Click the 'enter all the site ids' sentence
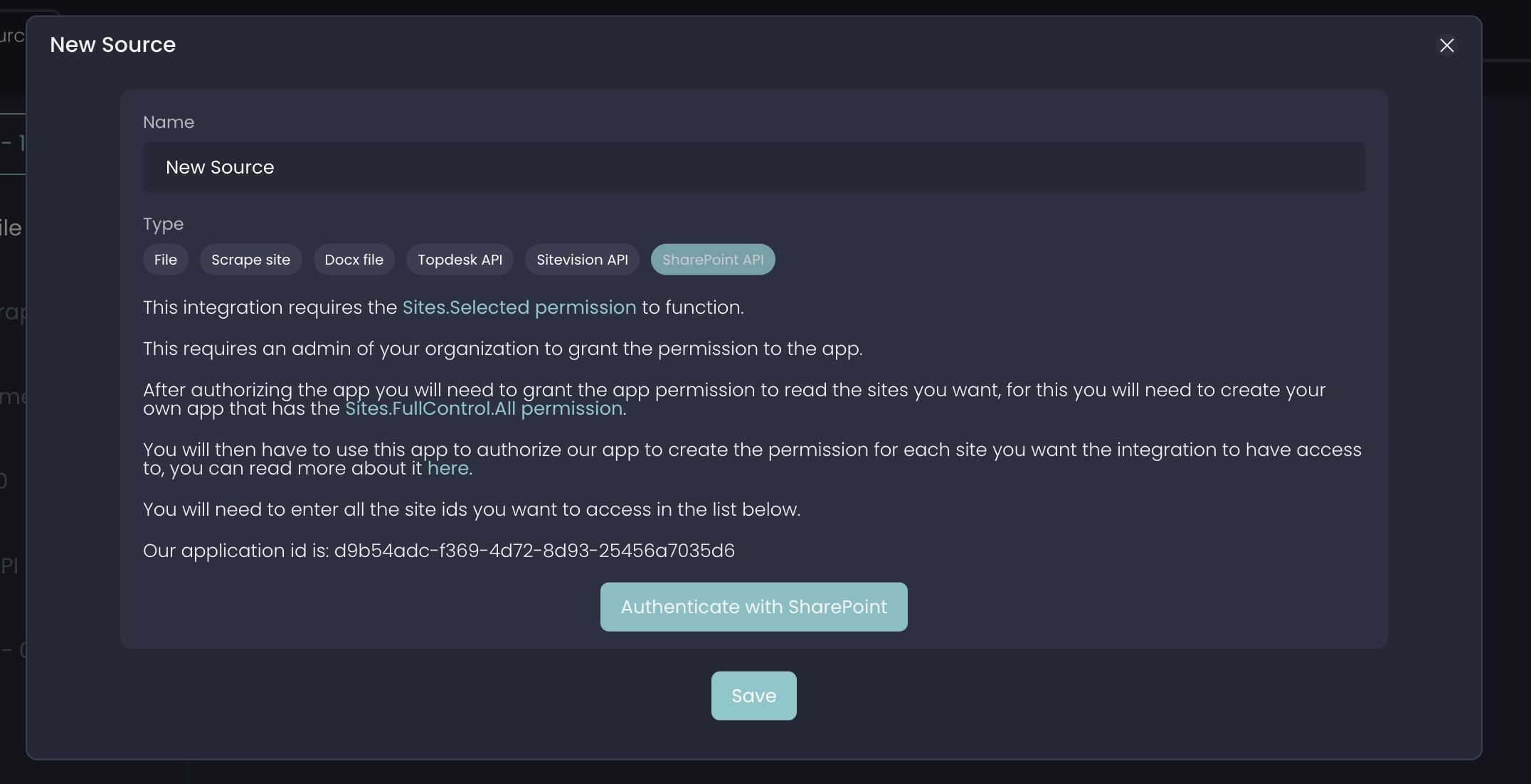This screenshot has height=784, width=1531. coord(471,509)
